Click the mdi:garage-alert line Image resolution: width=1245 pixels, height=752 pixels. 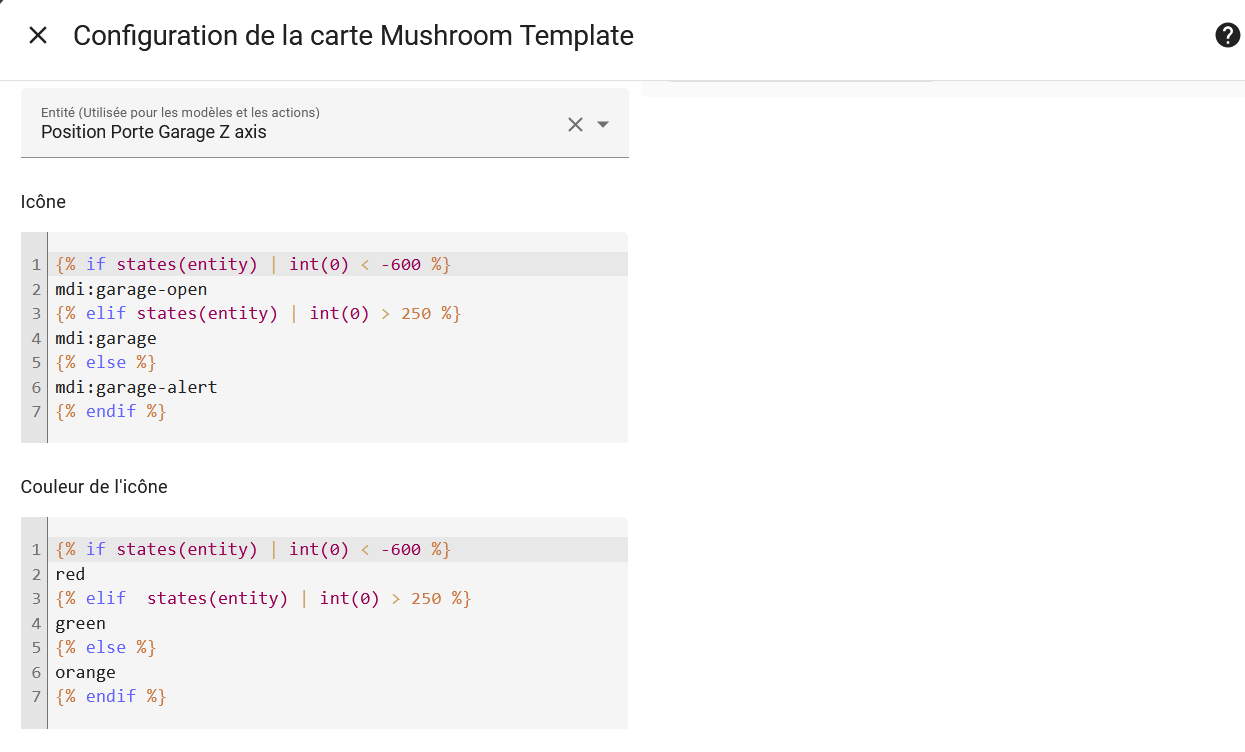click(137, 387)
